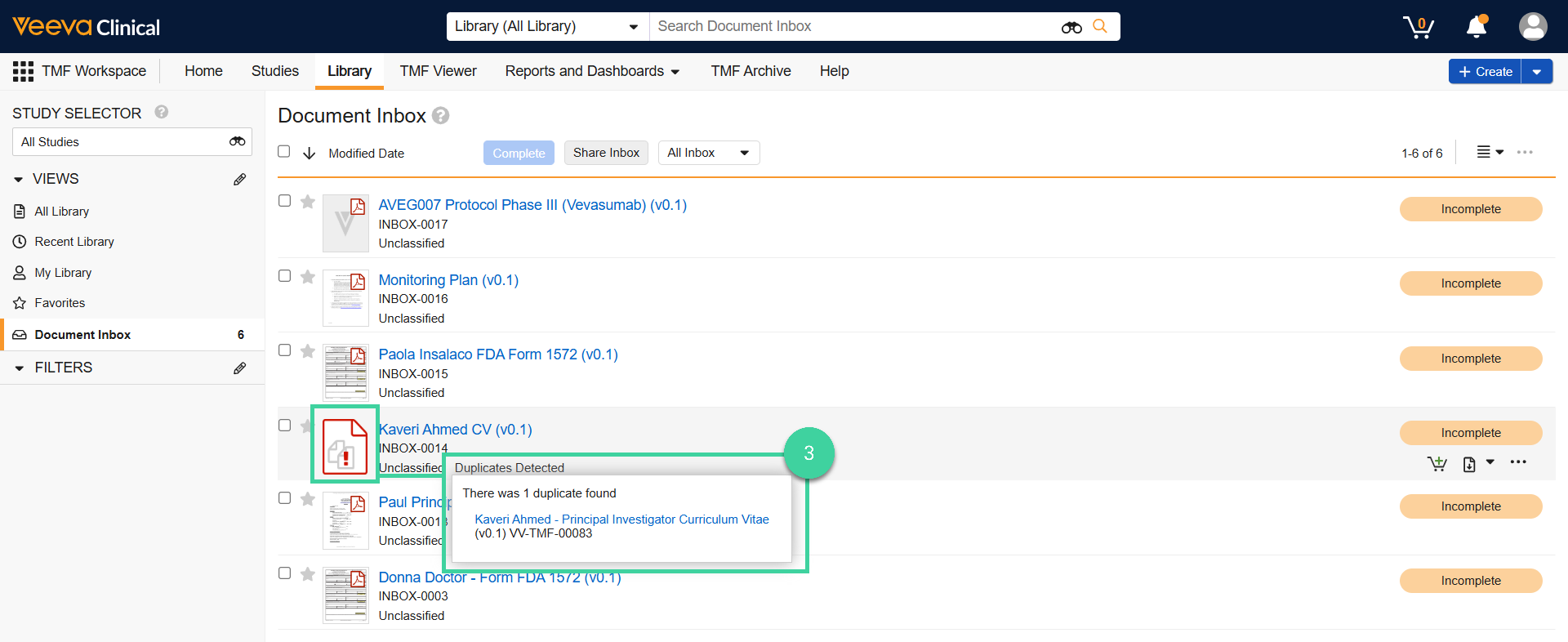Image resolution: width=1568 pixels, height=642 pixels.
Task: Select Favorites view
Action: pyautogui.click(x=60, y=303)
